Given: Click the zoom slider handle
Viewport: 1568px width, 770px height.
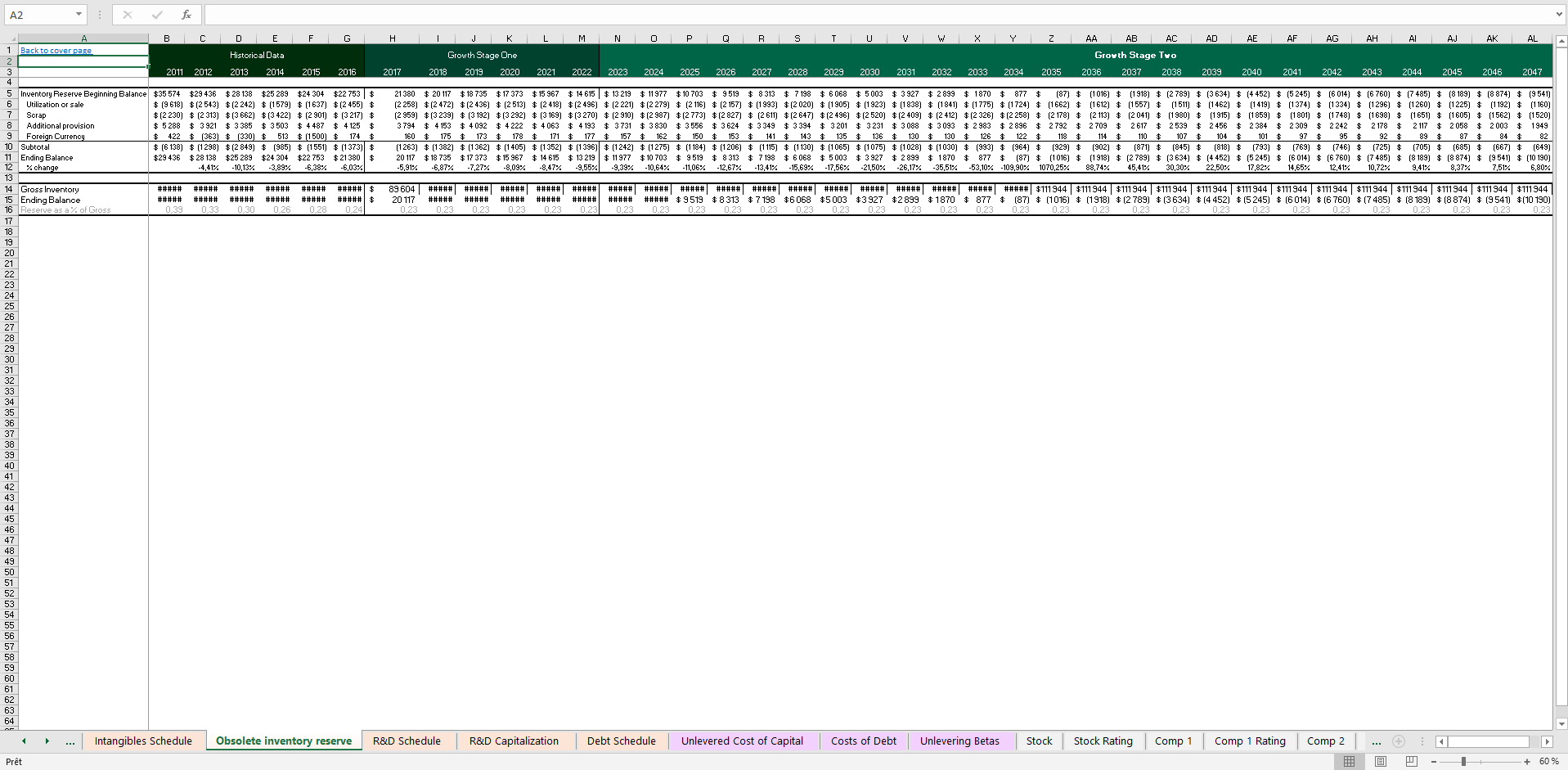Looking at the screenshot, I should (1463, 761).
